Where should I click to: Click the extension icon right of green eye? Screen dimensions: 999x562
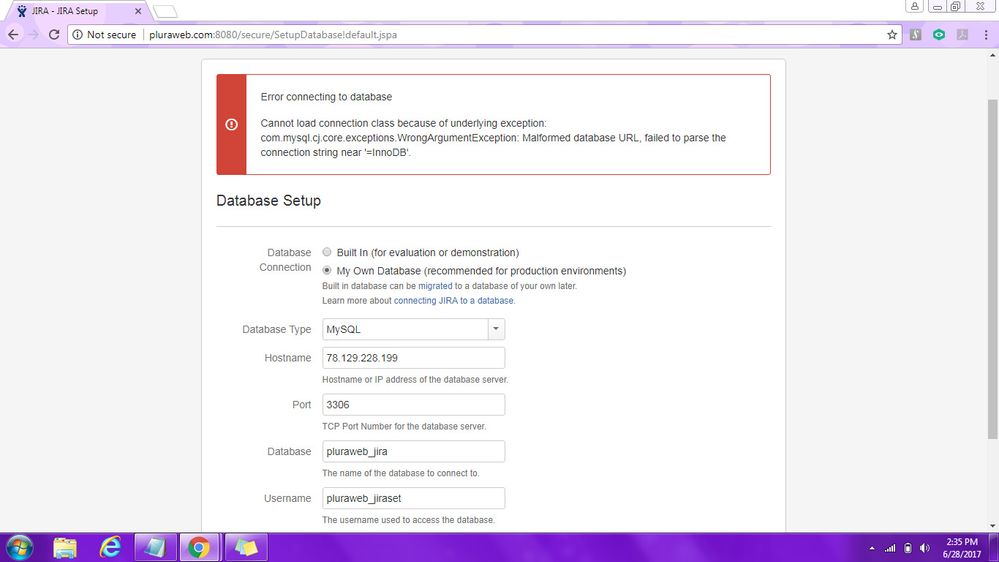pyautogui.click(x=962, y=34)
